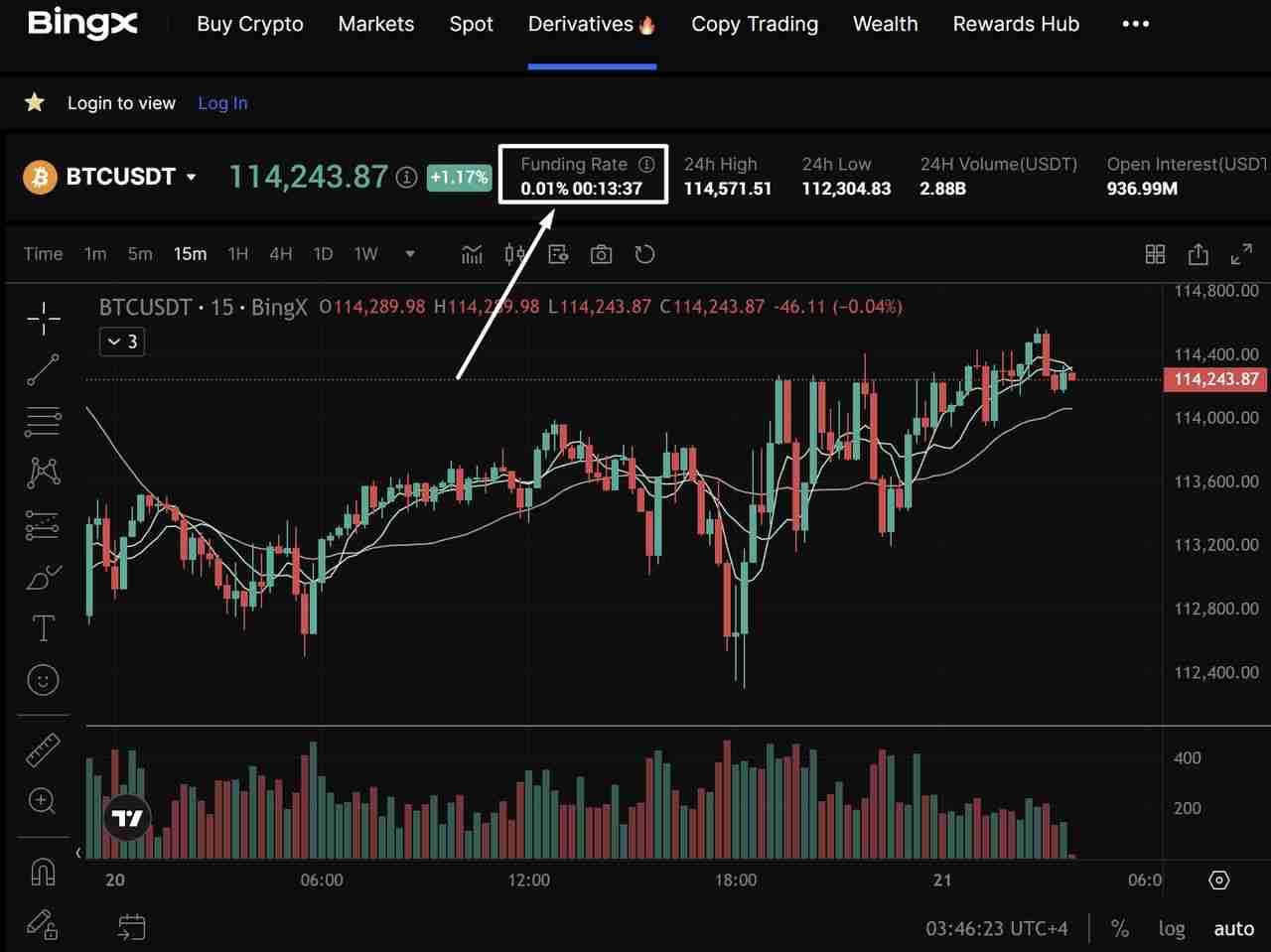Select the crosshair cursor tool

click(43, 318)
